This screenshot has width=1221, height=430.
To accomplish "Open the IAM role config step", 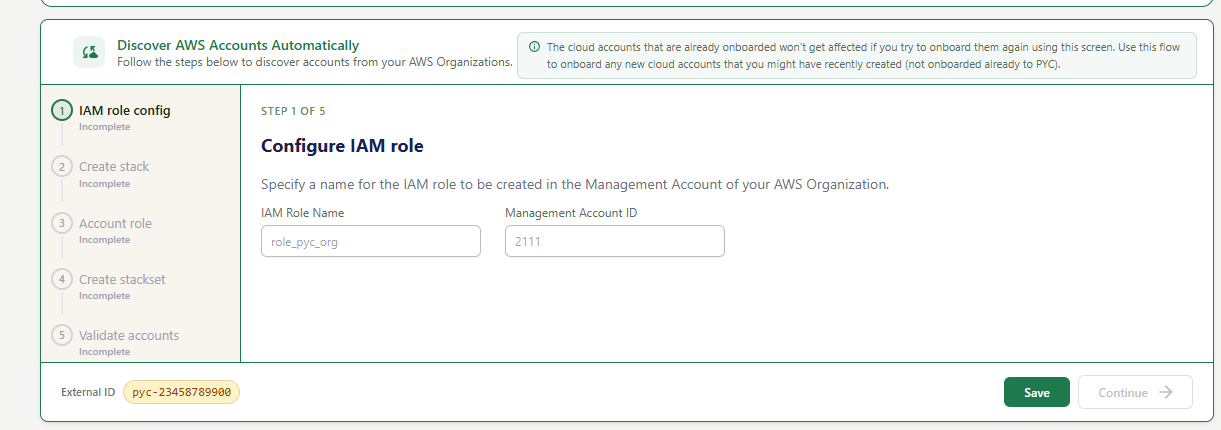I will 125,110.
